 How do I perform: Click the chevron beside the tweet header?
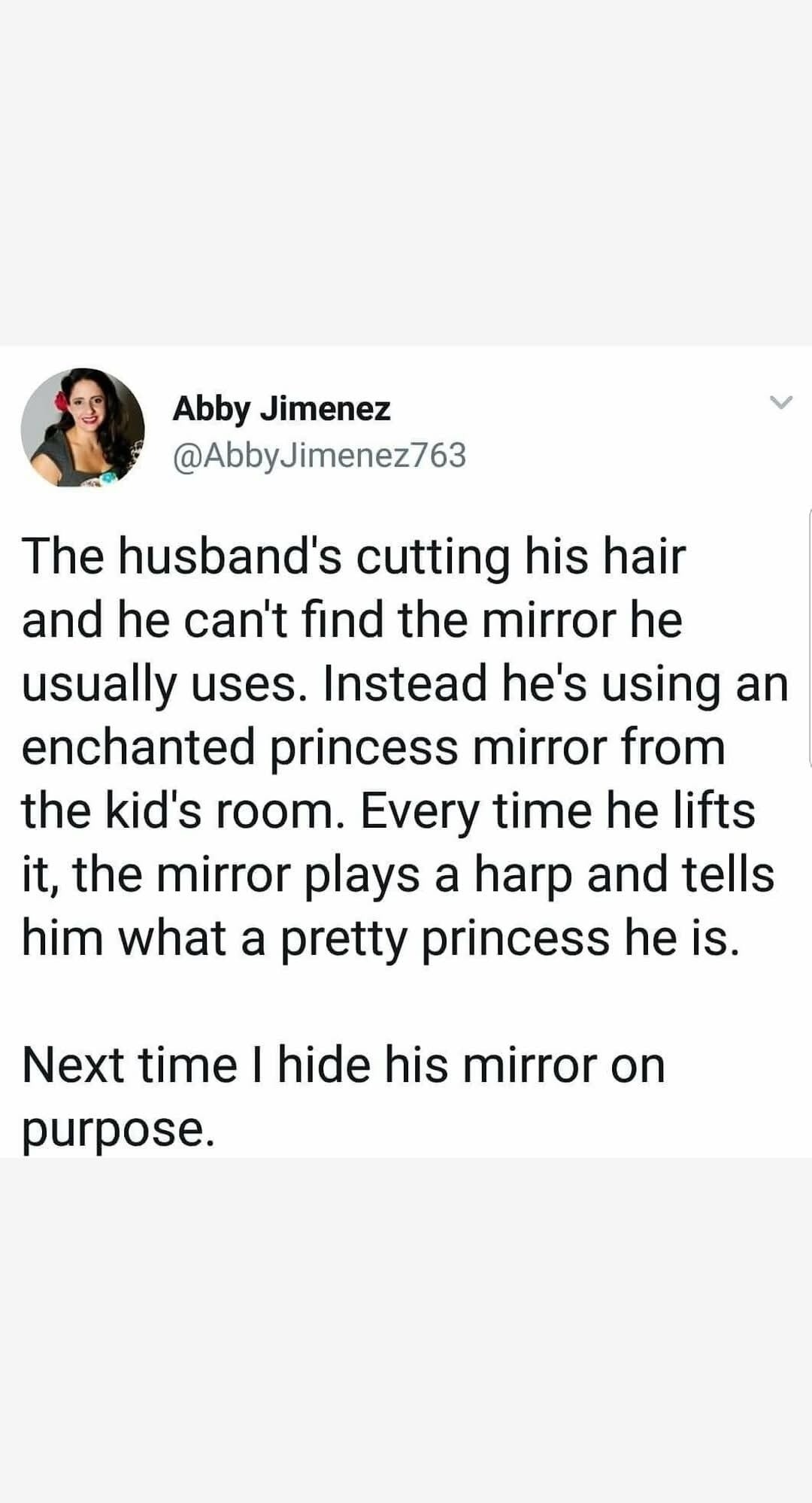[x=780, y=402]
